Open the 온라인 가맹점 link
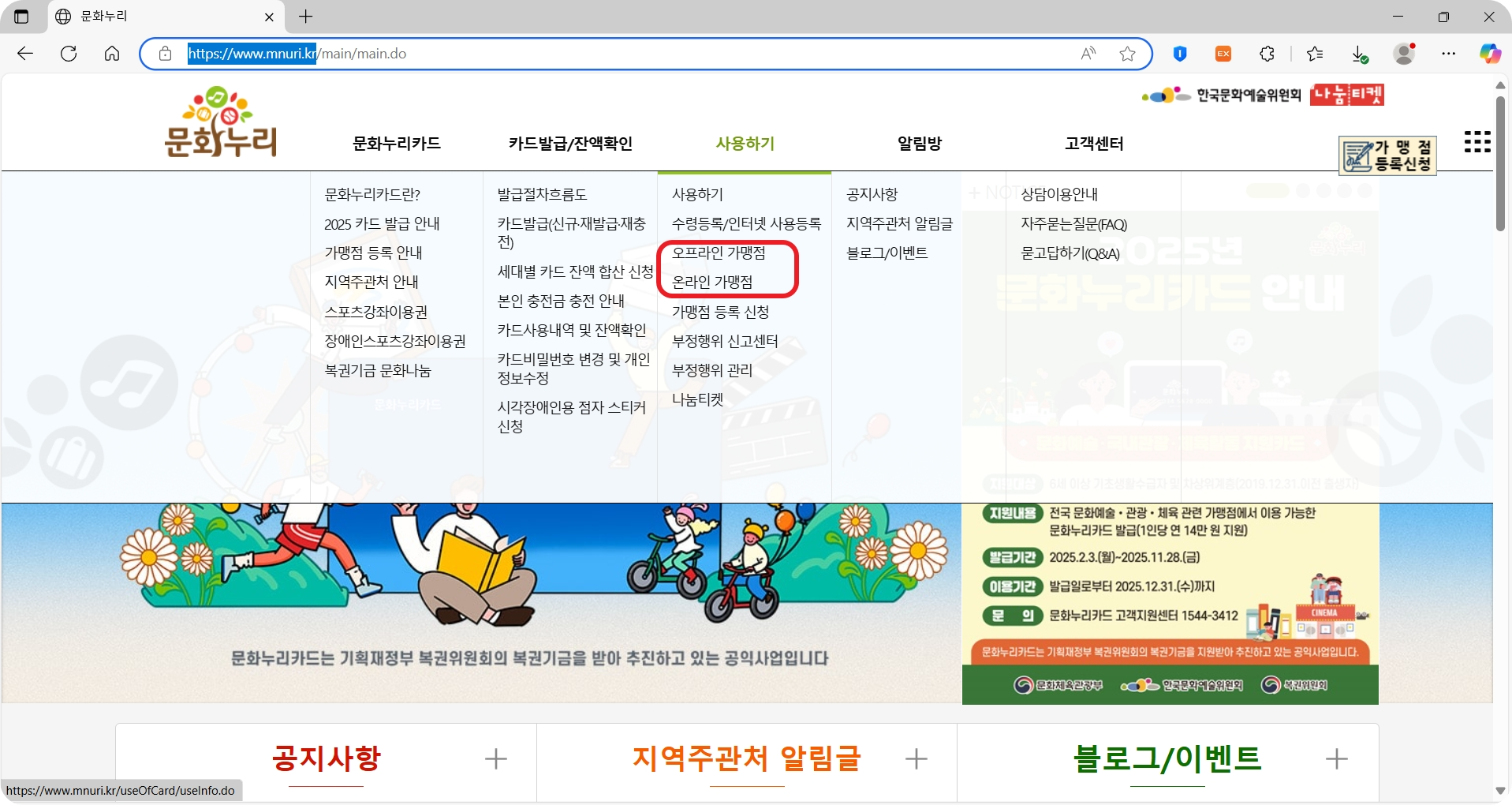Screen dimensions: 1512x805 712,281
